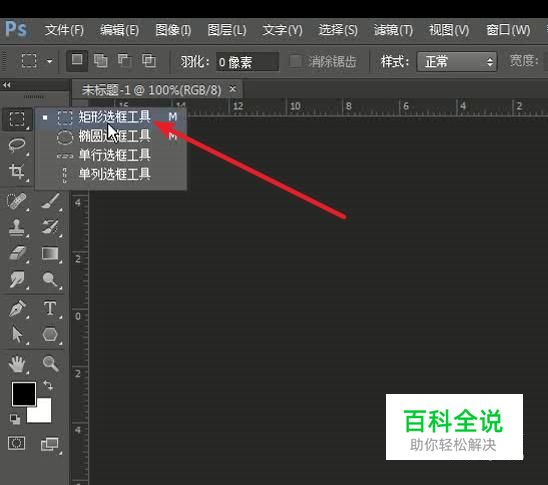Click the Photoshop Ps logo
The width and height of the screenshot is (548, 485).
[16, 29]
